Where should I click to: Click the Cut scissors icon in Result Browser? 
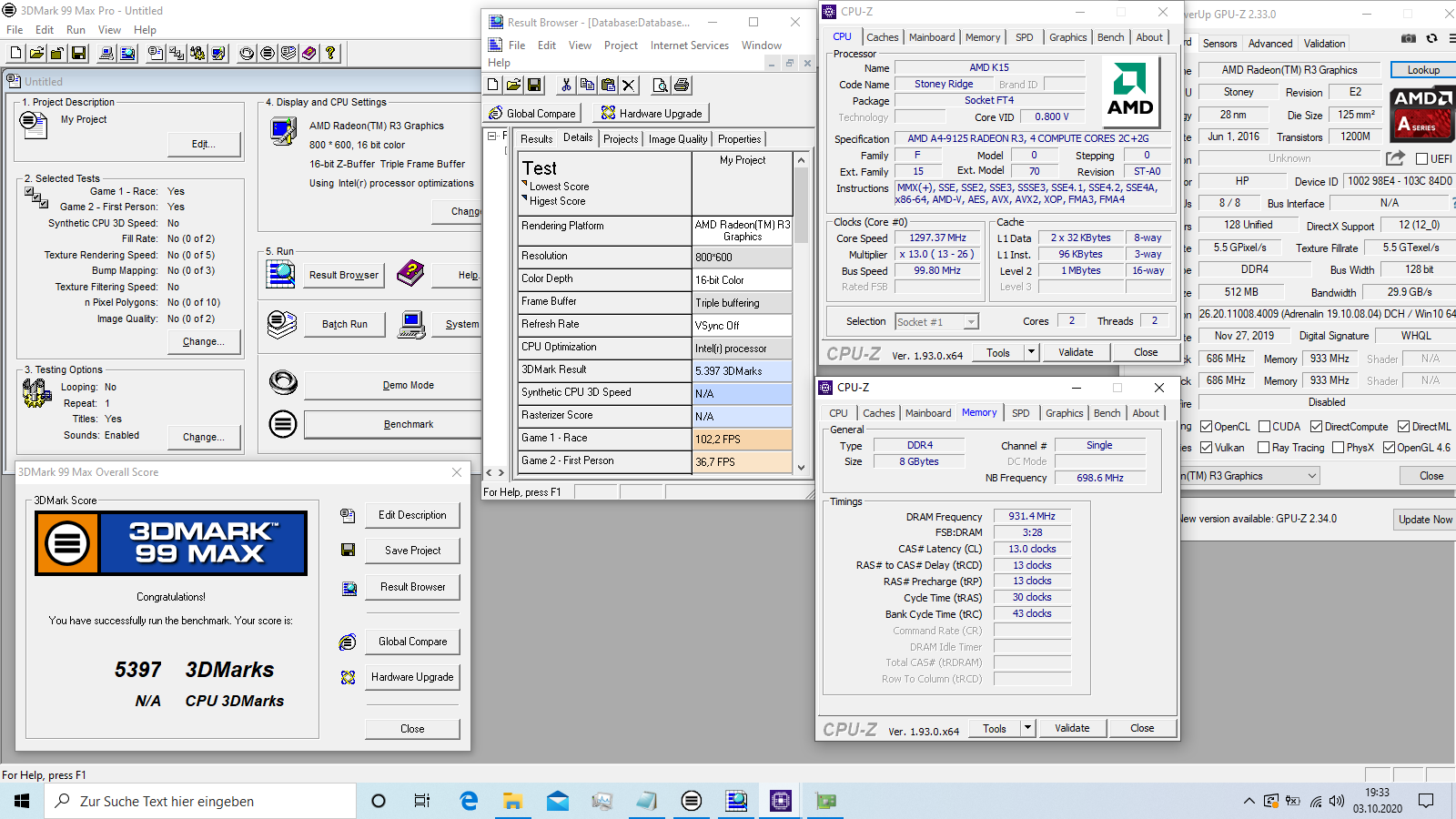(566, 86)
